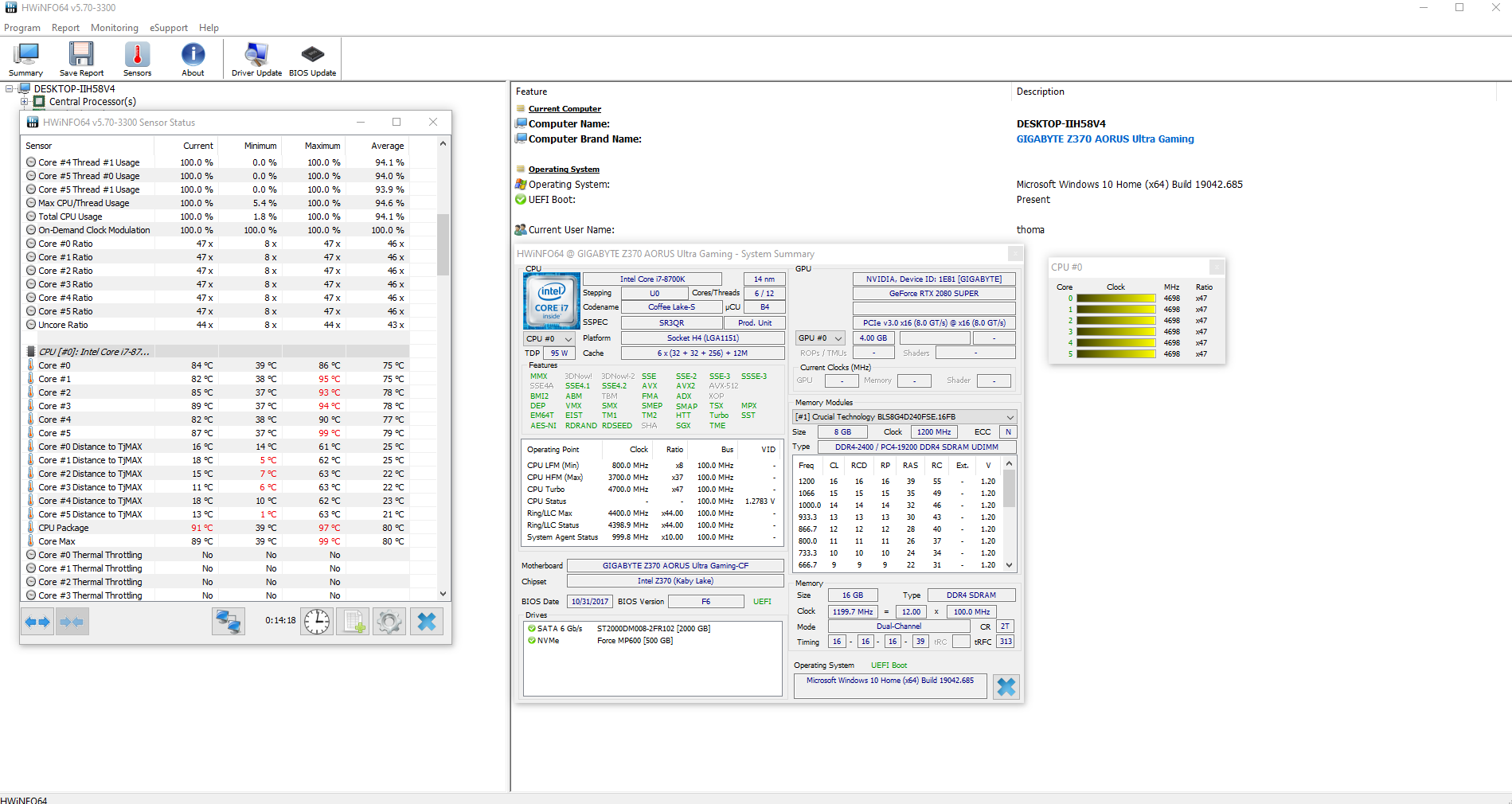
Task: Click the Coffee Lake-S codename field
Action: 671,307
